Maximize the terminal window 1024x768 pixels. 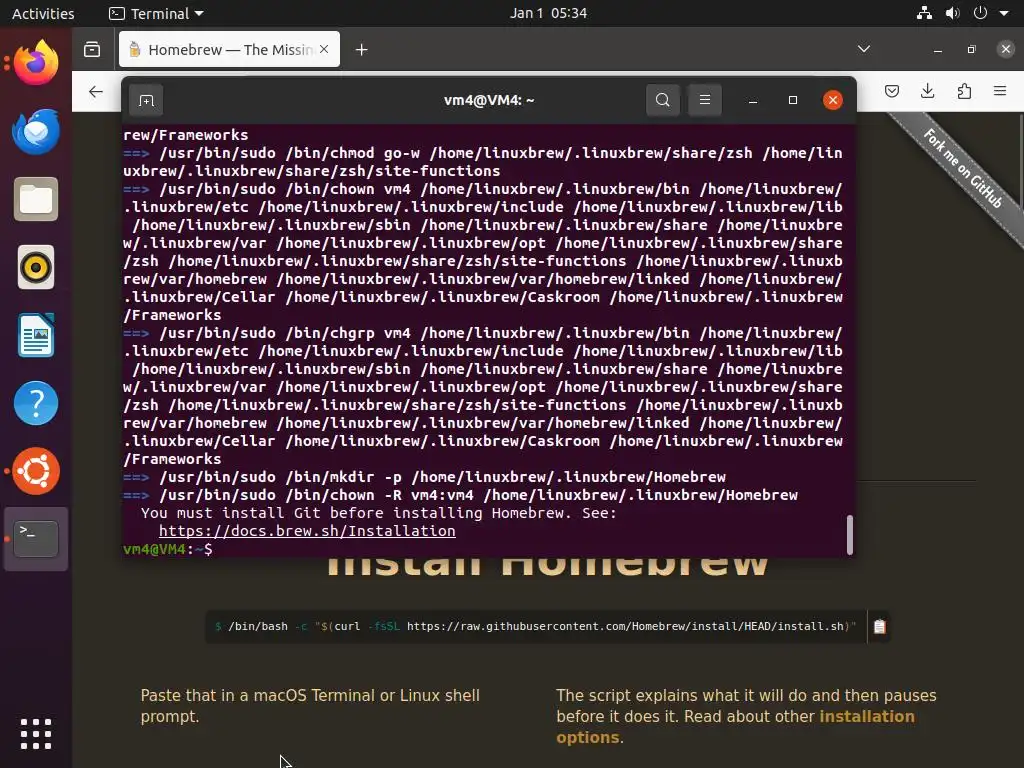coord(793,100)
